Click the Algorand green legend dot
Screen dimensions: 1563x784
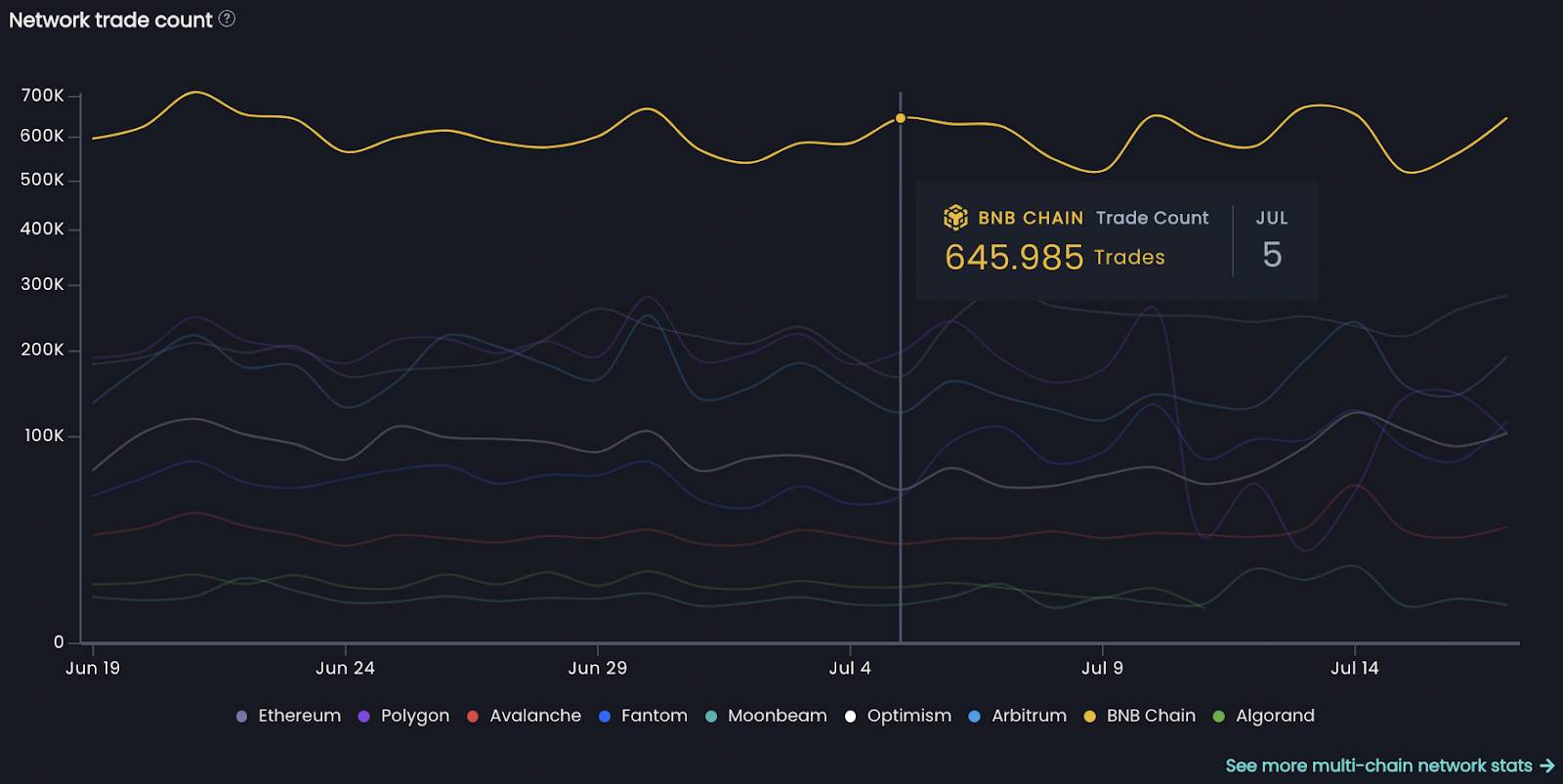(1218, 717)
